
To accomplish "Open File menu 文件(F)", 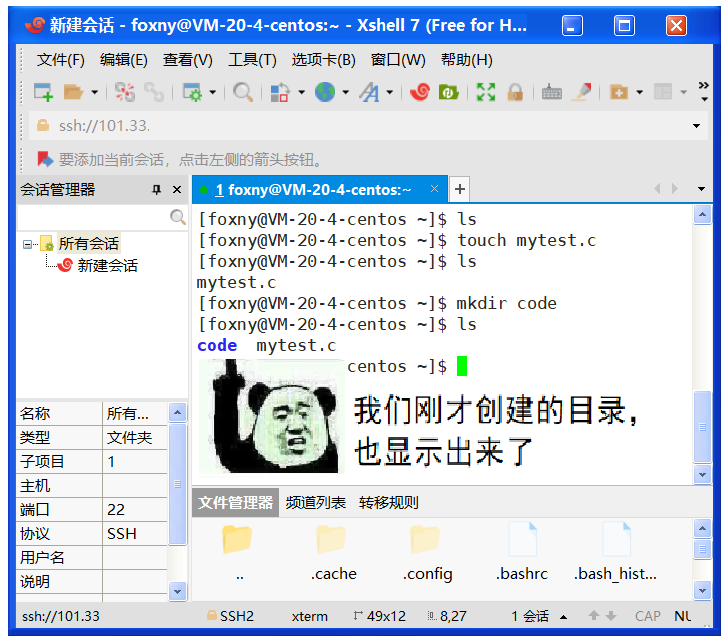I will tap(61, 60).
